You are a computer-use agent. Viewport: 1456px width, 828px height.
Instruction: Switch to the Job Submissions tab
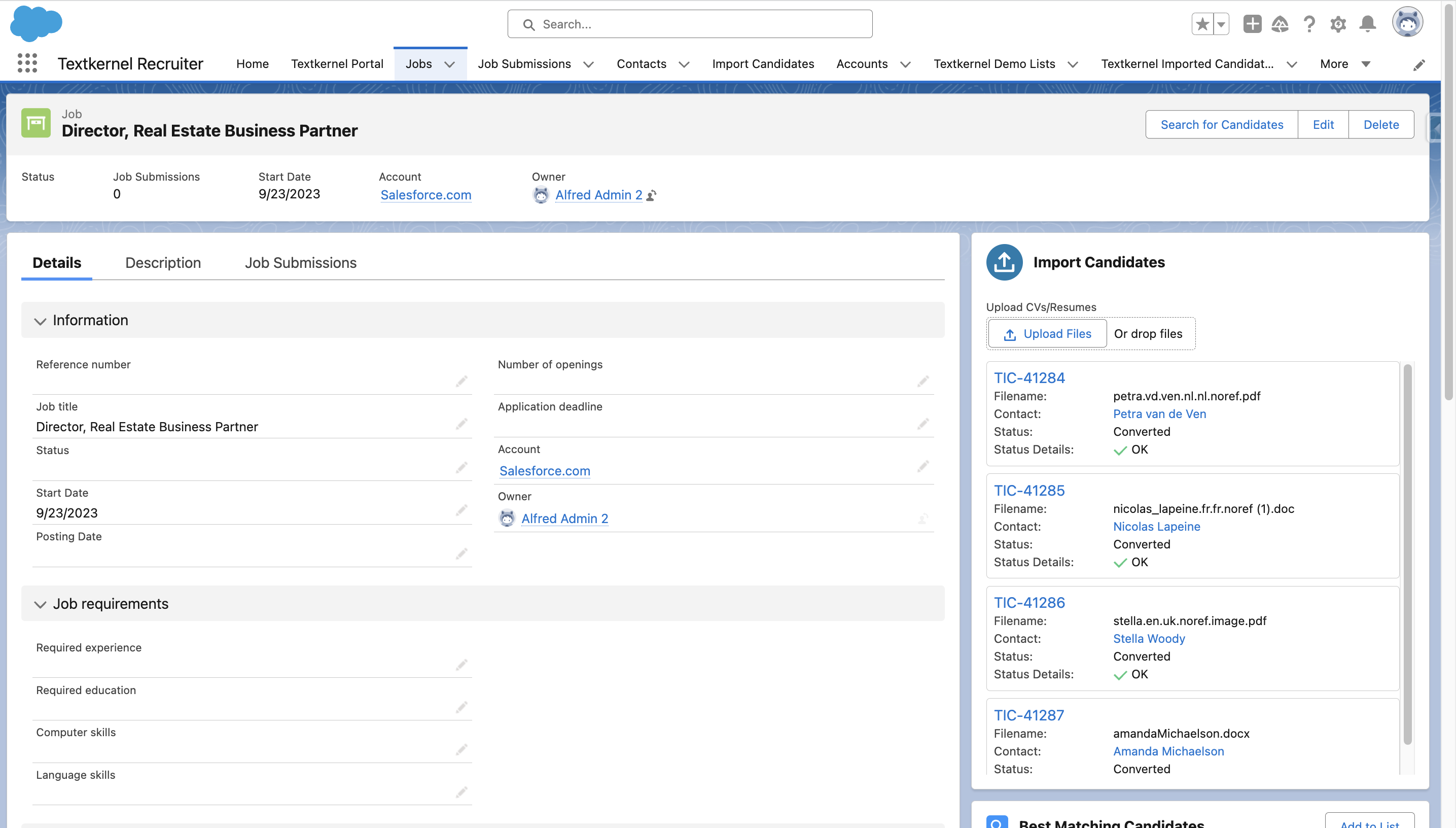pyautogui.click(x=300, y=262)
